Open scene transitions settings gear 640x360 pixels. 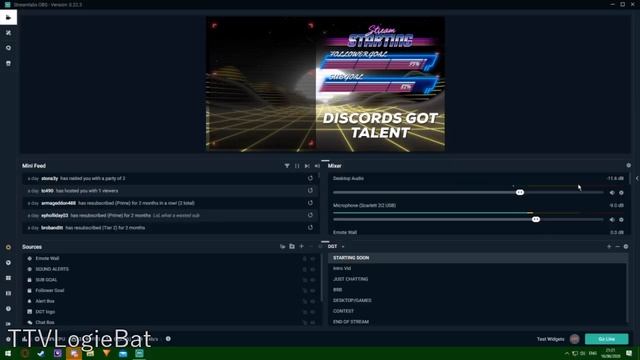626,247
